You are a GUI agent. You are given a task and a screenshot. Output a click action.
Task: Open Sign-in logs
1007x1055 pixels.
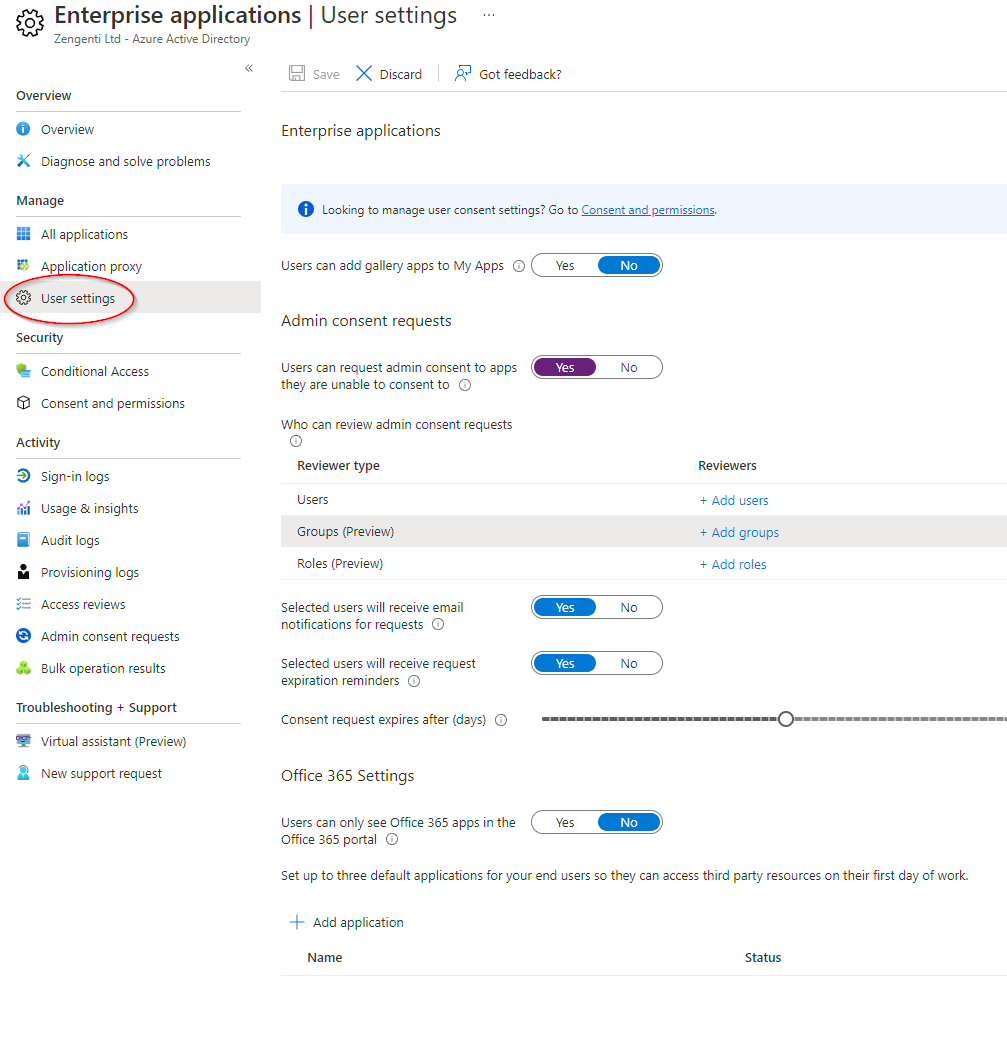(x=75, y=476)
